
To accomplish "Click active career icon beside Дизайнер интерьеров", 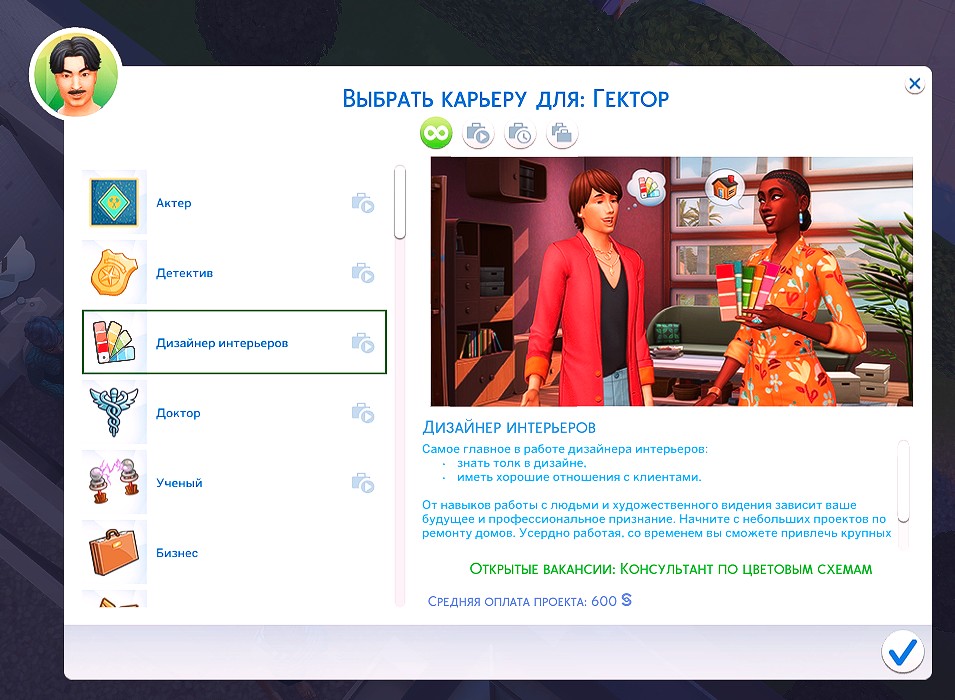I will (x=363, y=343).
